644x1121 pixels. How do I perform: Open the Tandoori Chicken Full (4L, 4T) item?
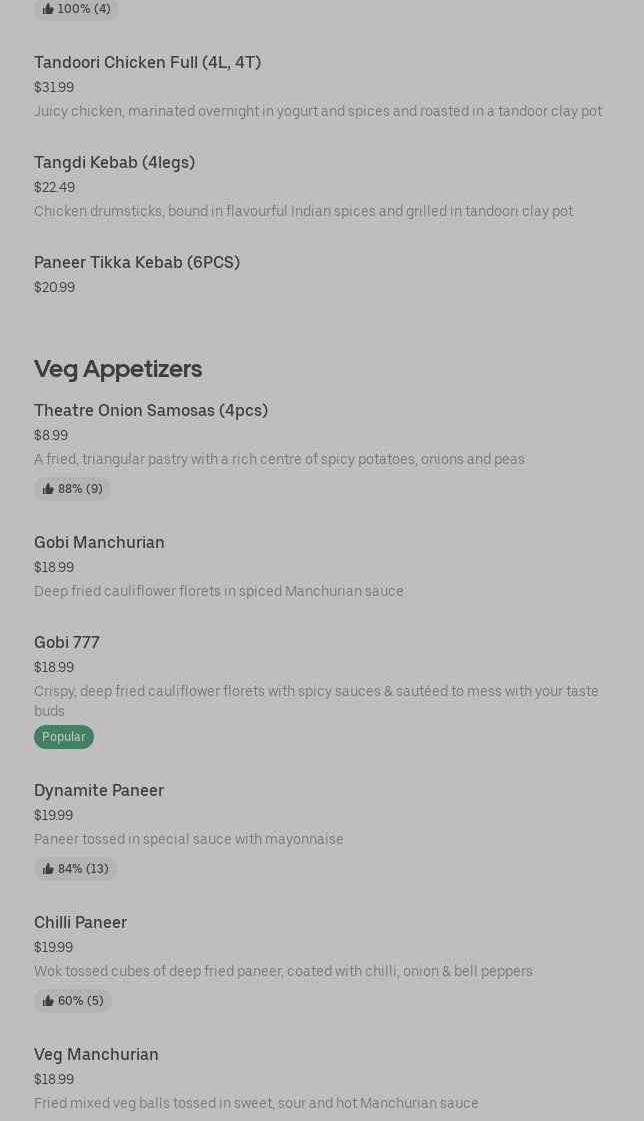click(x=147, y=63)
